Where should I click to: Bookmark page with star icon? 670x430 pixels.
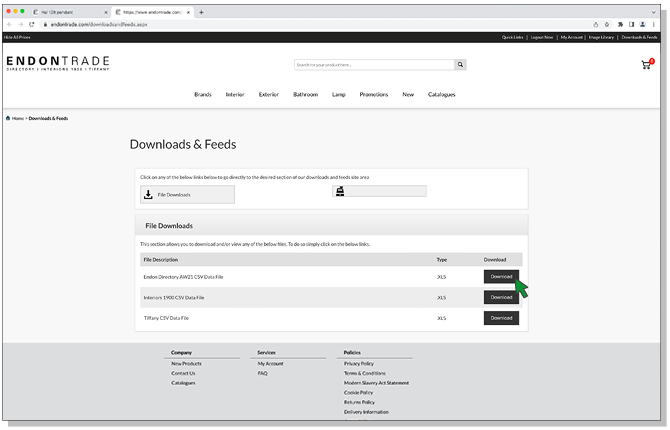pos(606,24)
